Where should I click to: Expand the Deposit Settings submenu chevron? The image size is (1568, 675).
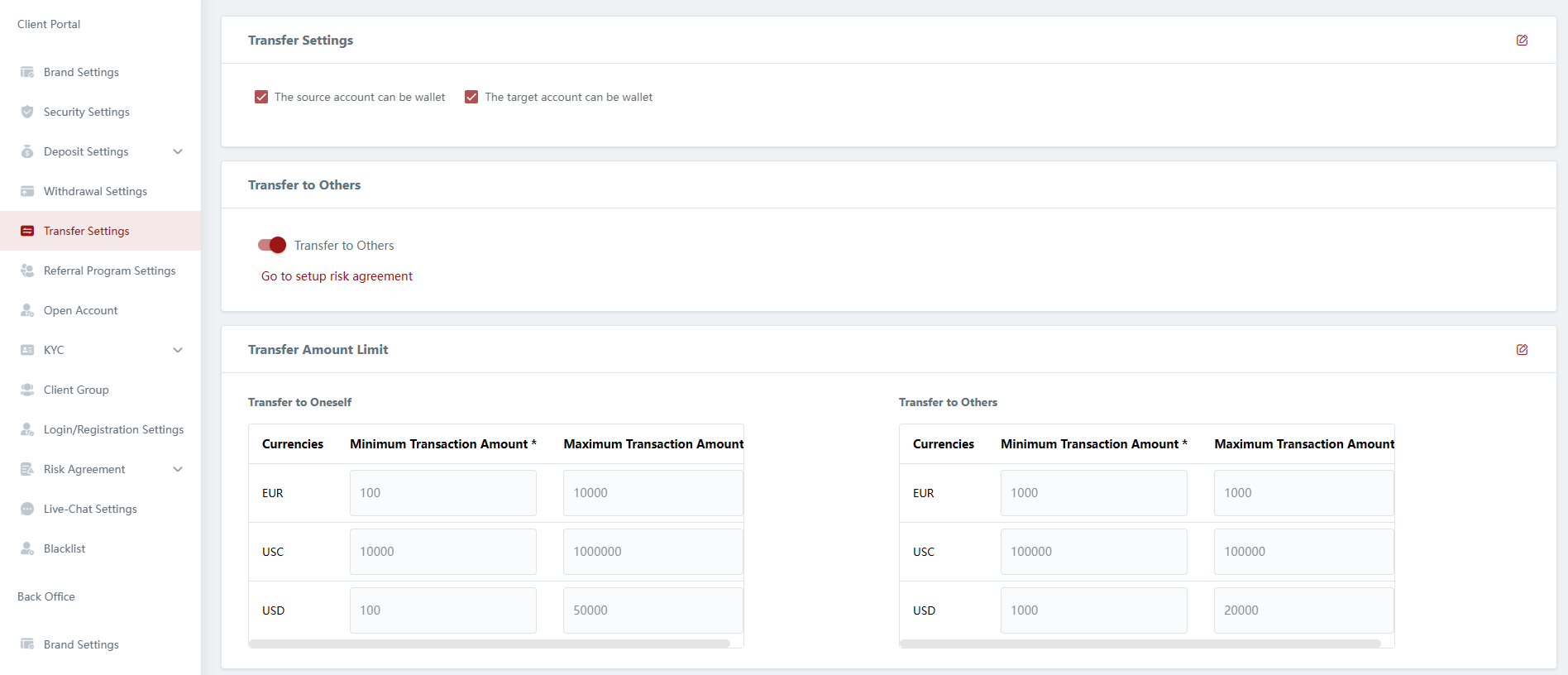click(178, 151)
